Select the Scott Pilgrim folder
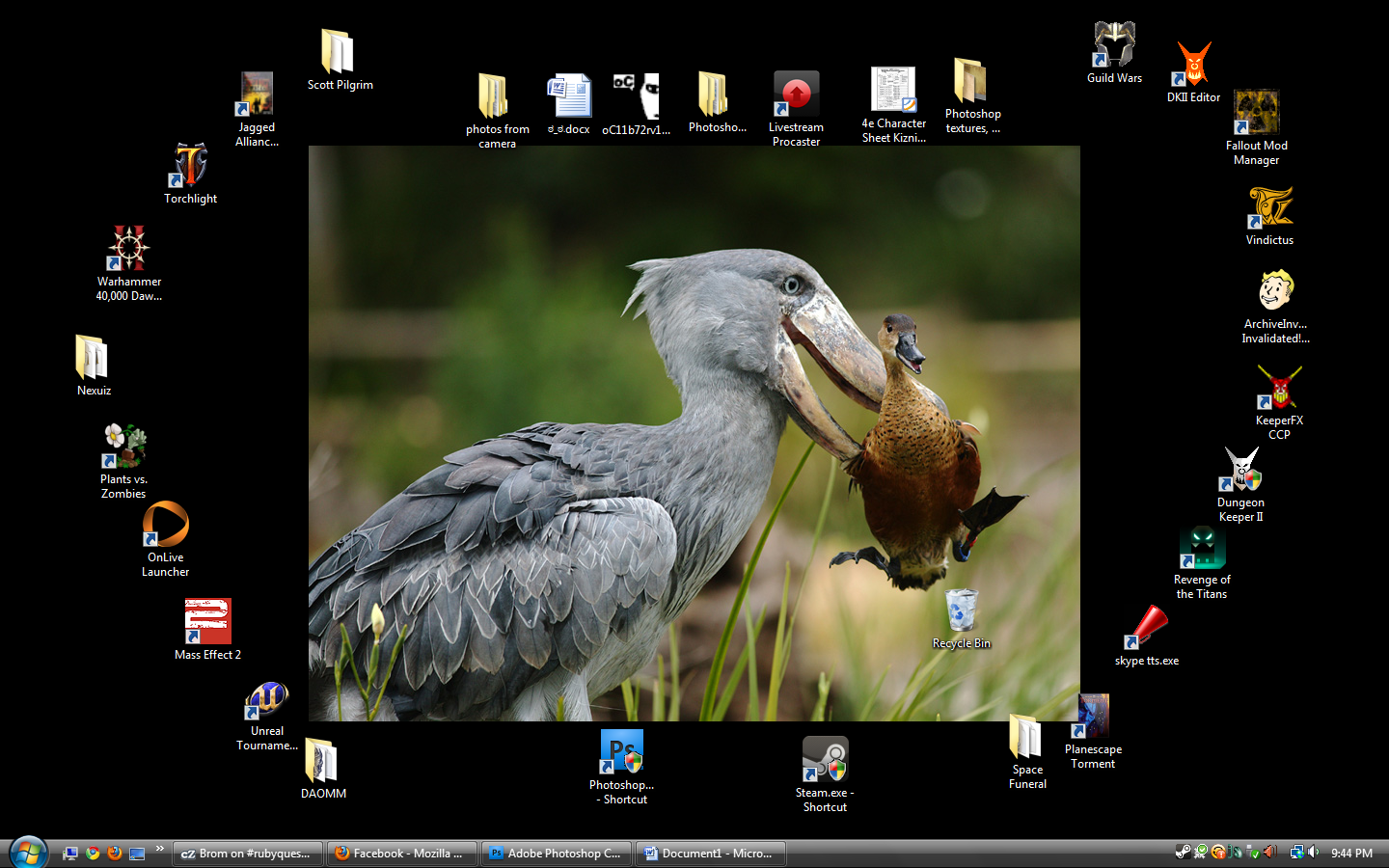The width and height of the screenshot is (1389, 868). click(x=339, y=52)
